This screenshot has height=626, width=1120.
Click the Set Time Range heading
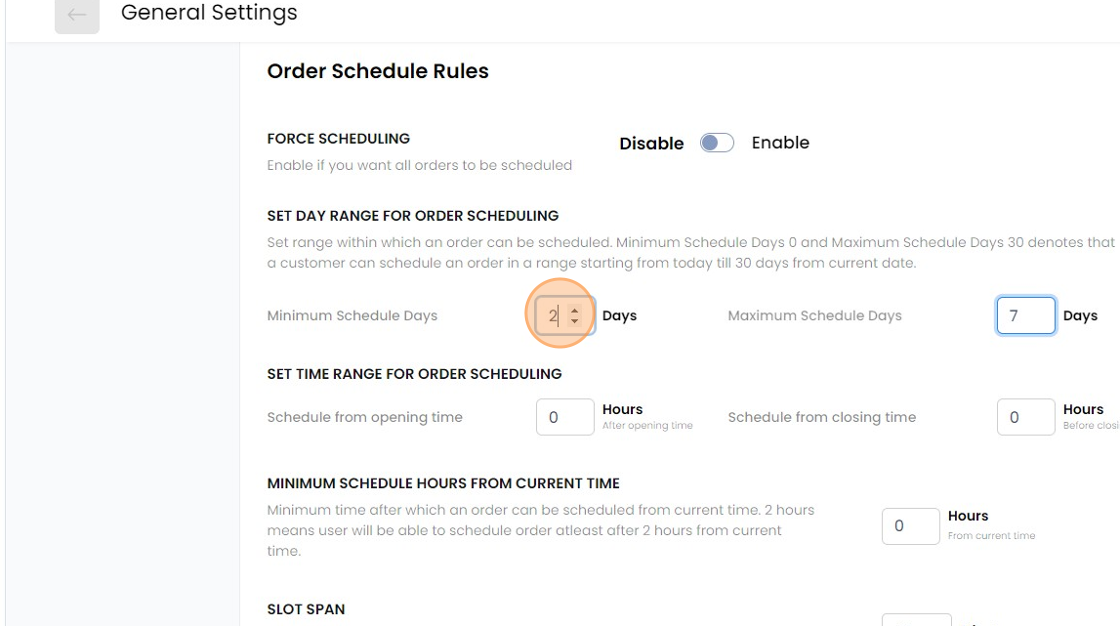click(414, 374)
